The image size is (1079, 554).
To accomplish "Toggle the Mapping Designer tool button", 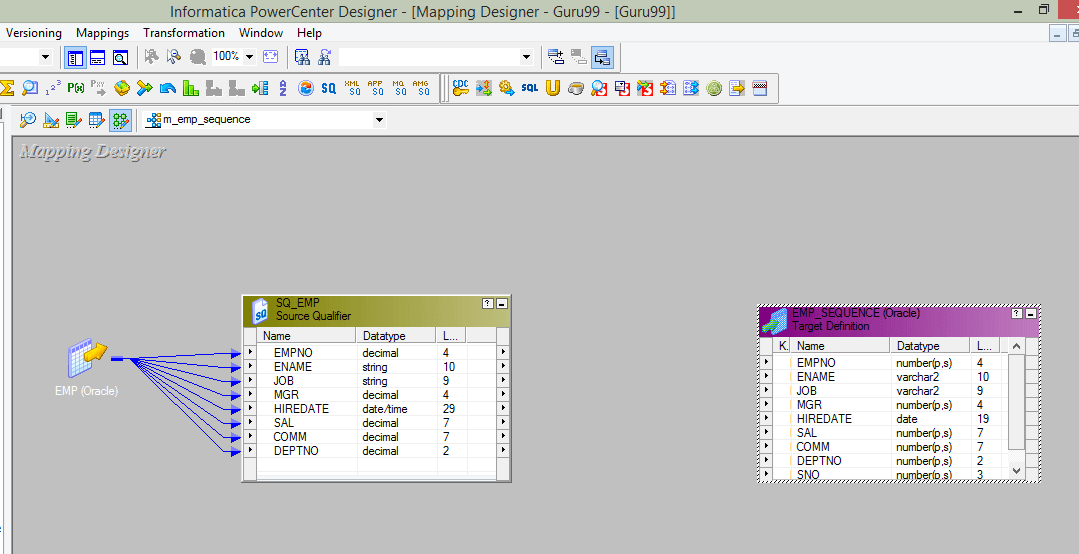I will pyautogui.click(x=121, y=120).
